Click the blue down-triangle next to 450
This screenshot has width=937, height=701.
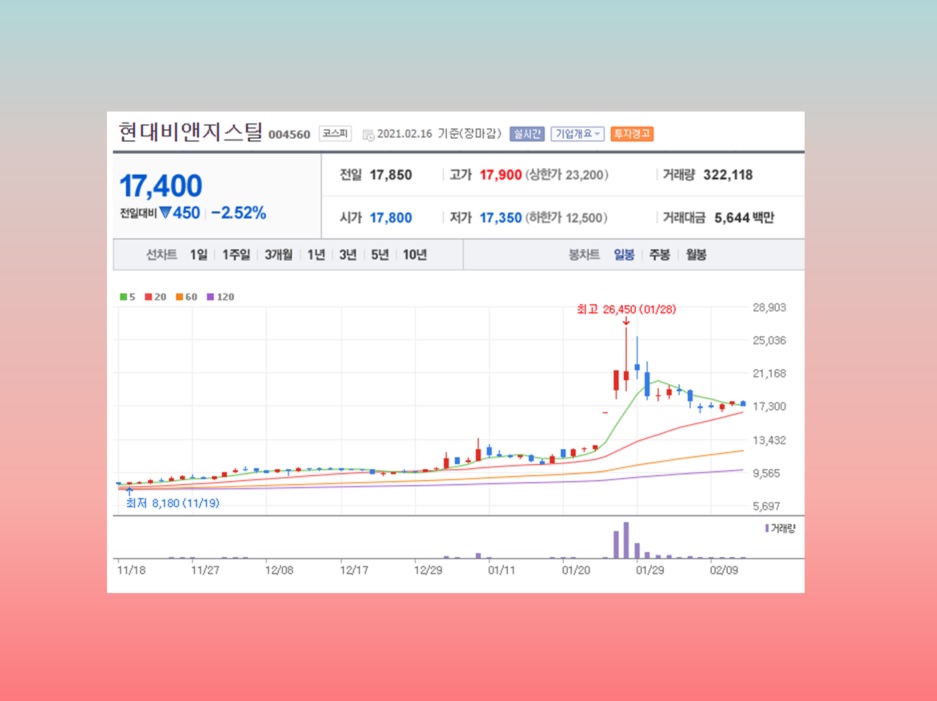165,212
